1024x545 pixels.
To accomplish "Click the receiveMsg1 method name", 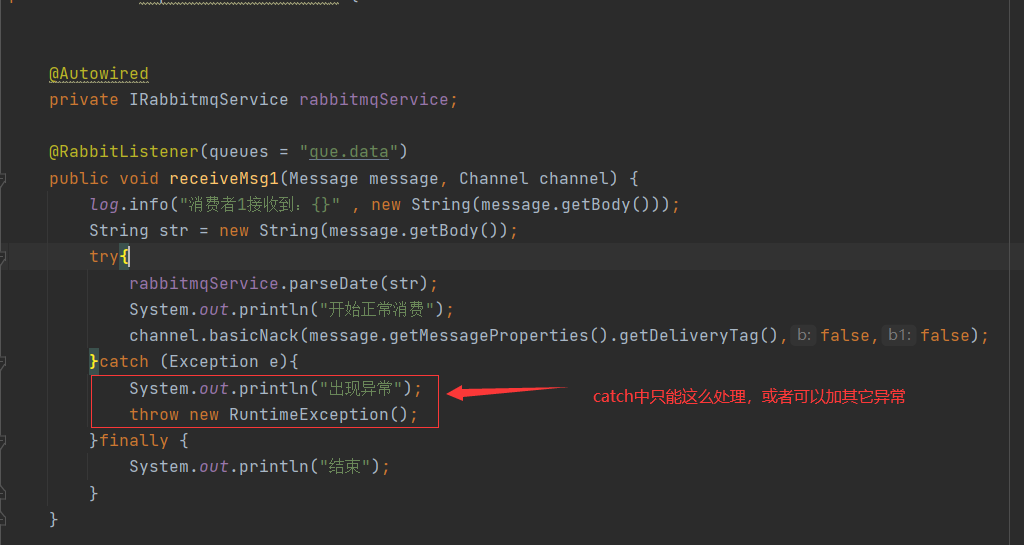I will 224,179.
